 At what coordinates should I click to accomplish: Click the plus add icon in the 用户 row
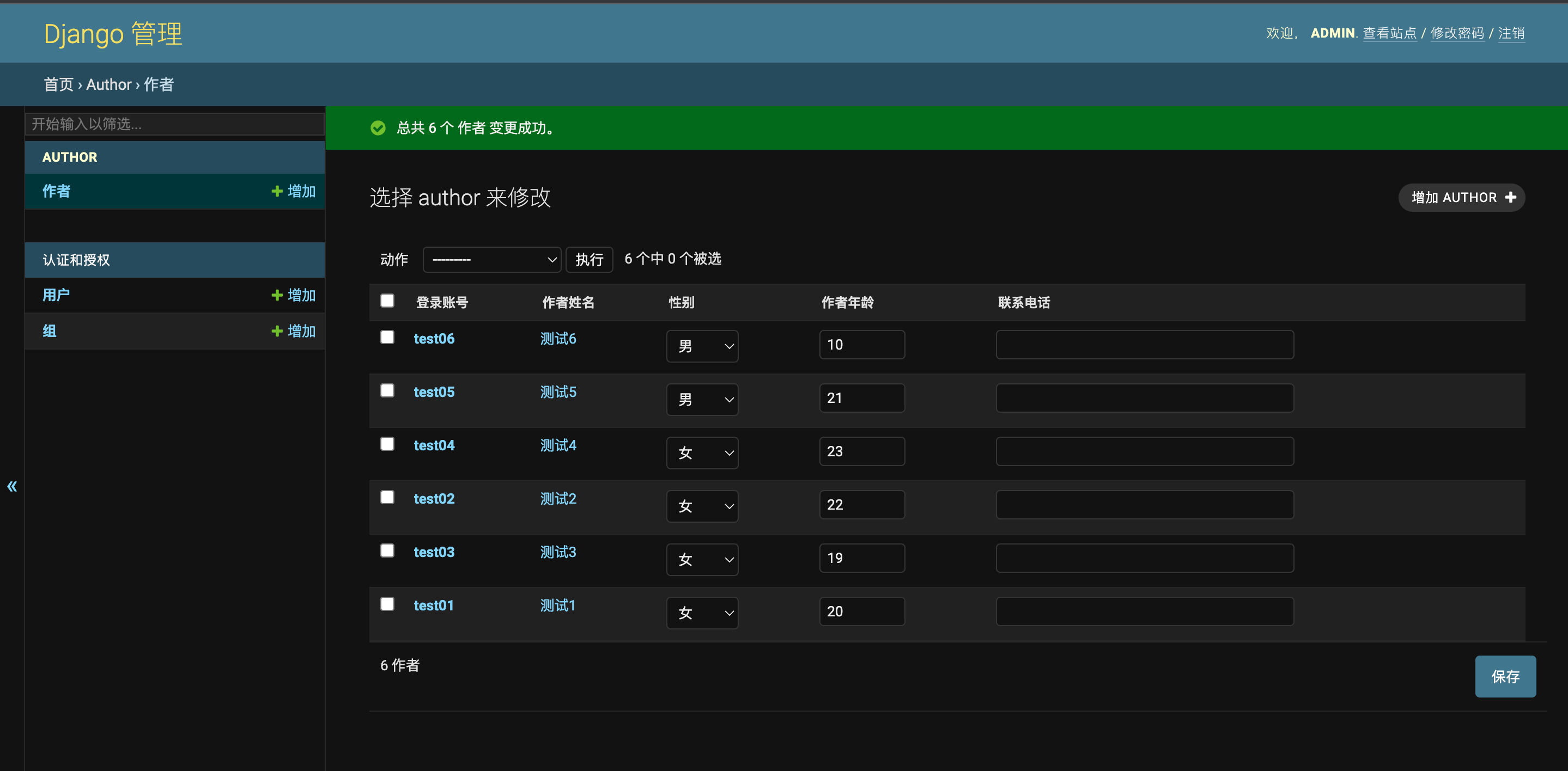277,295
